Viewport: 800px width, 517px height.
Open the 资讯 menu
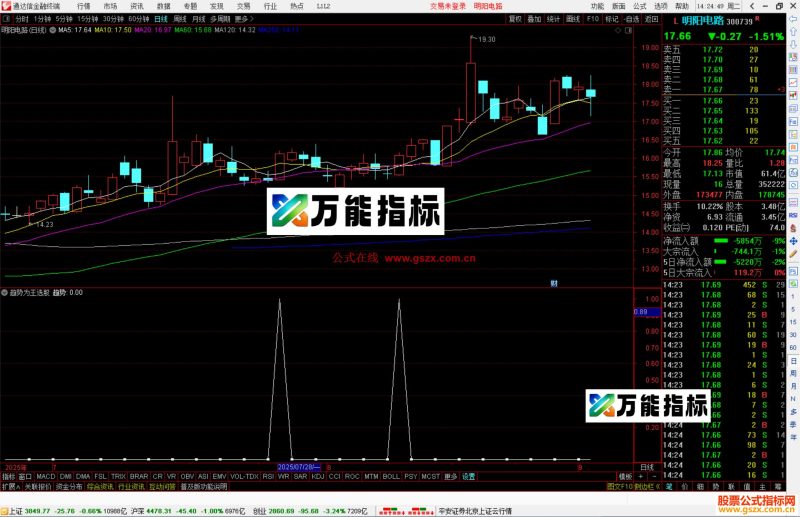point(137,6)
